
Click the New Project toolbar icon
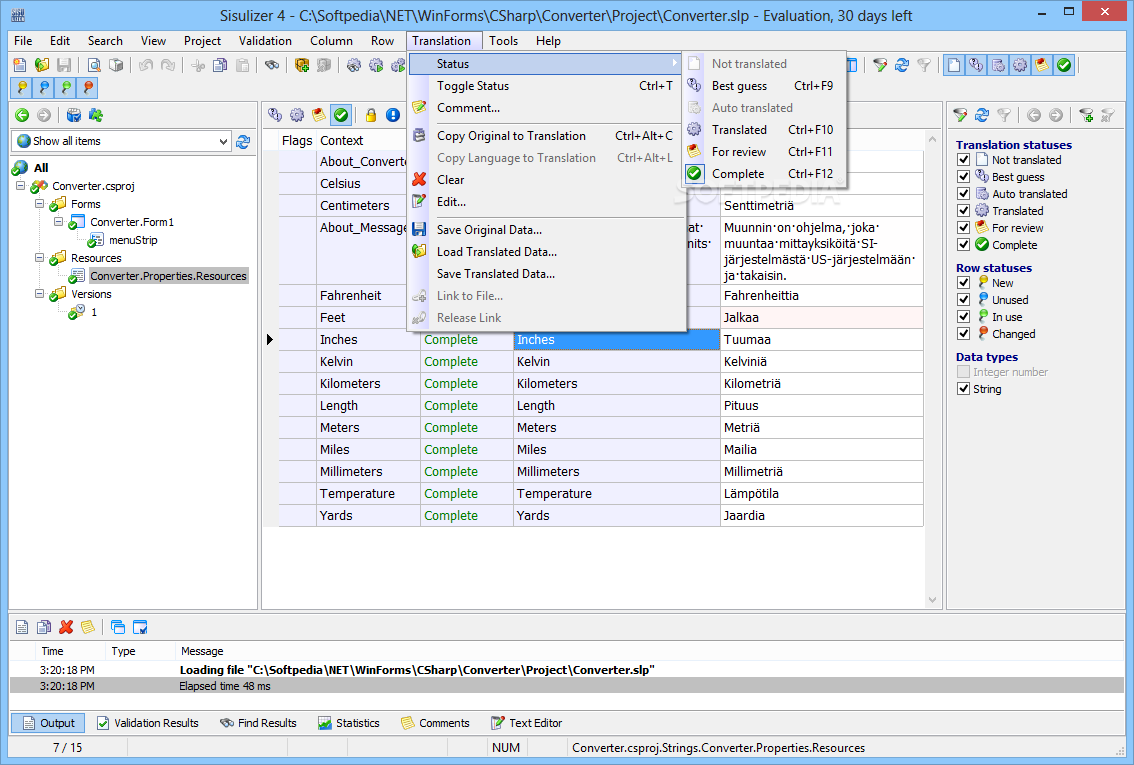[x=20, y=65]
